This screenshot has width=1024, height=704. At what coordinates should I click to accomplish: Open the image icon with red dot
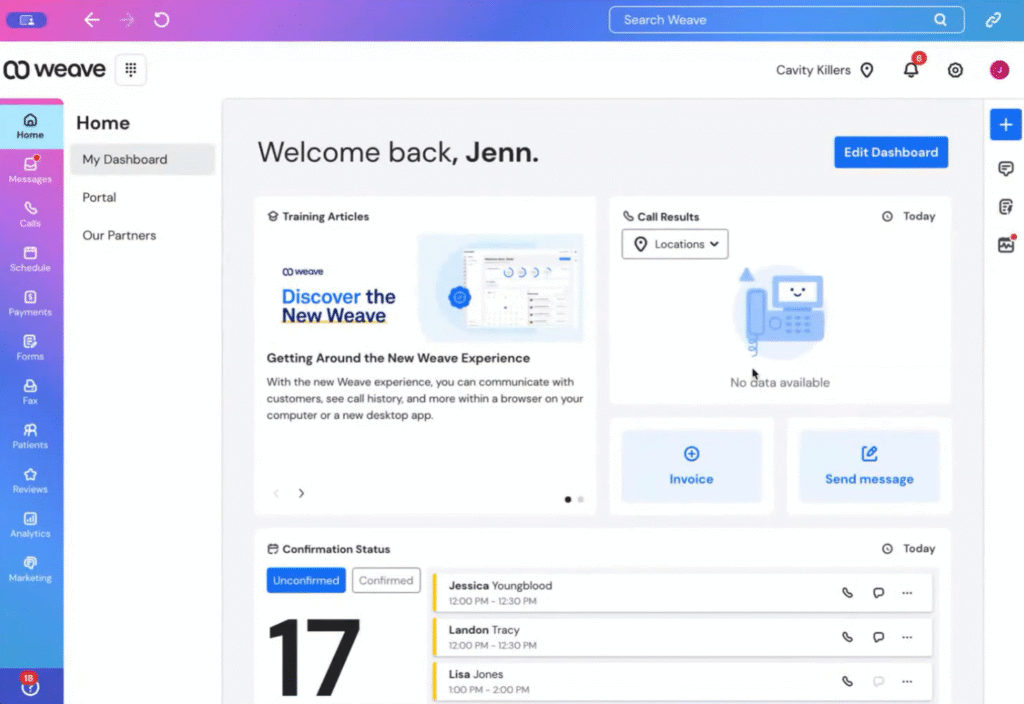[x=1006, y=245]
